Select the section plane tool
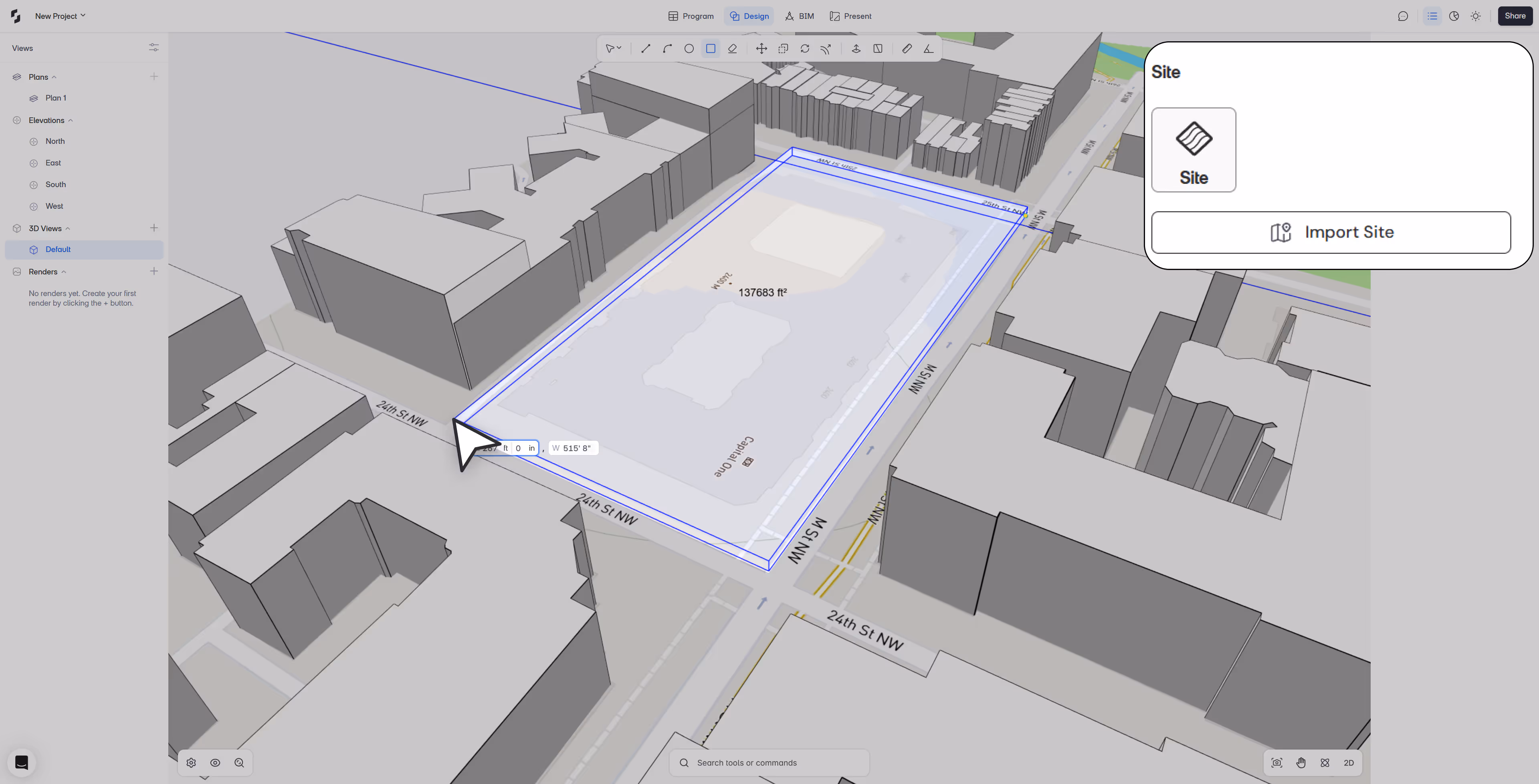Screen dimensions: 1539x784 tap(878, 49)
